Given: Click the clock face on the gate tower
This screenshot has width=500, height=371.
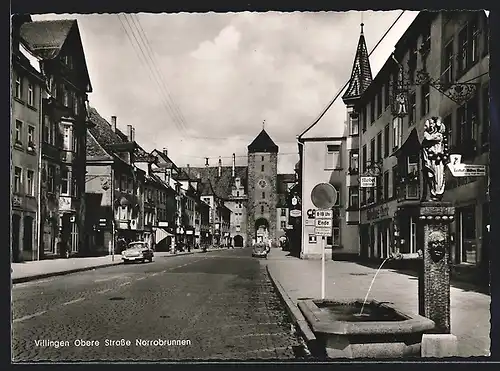Looking at the screenshot, I should (x=262, y=184).
